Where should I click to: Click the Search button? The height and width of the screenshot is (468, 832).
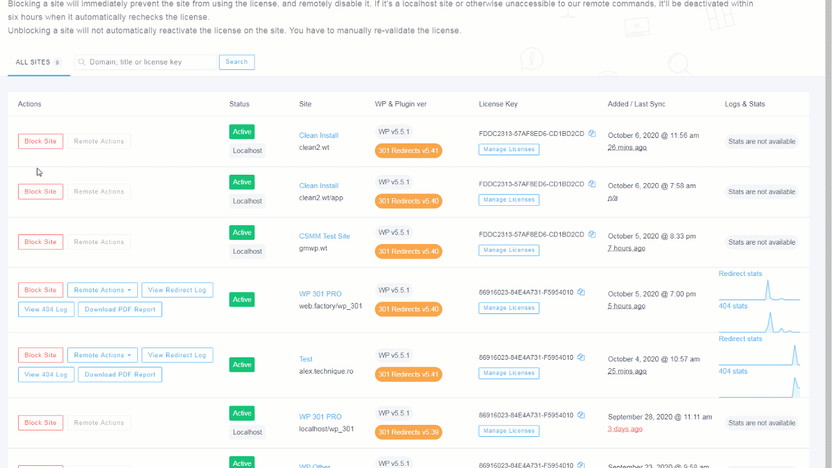237,62
